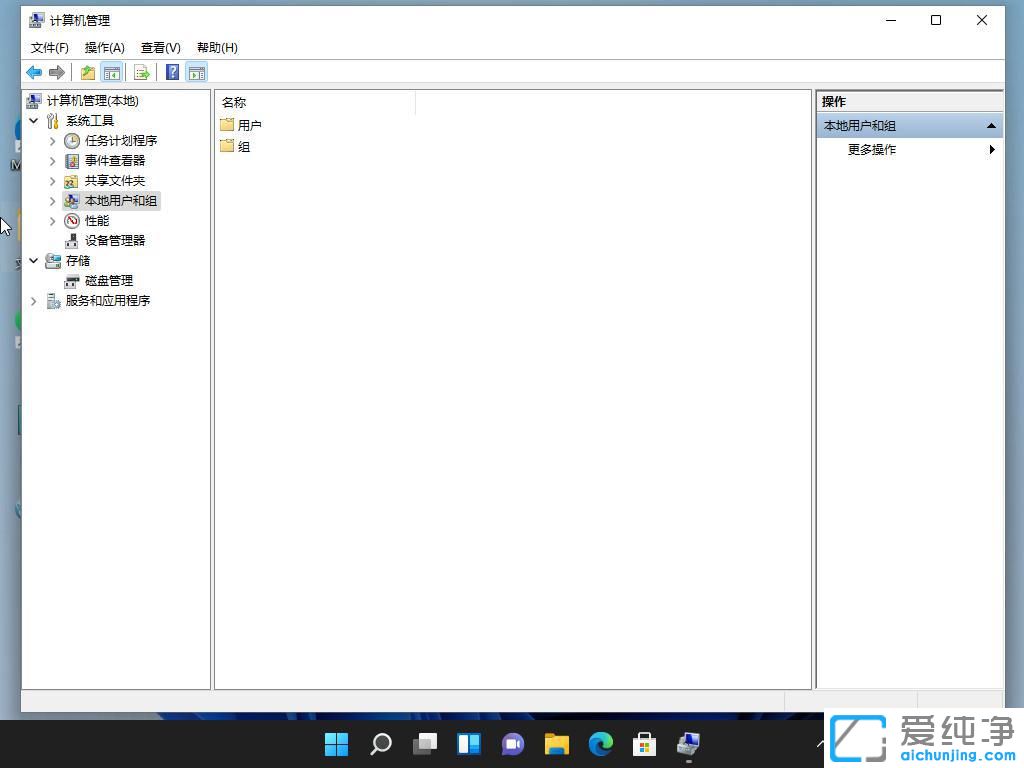1024x768 pixels.
Task: Click the Help question mark toolbar icon
Action: click(171, 71)
